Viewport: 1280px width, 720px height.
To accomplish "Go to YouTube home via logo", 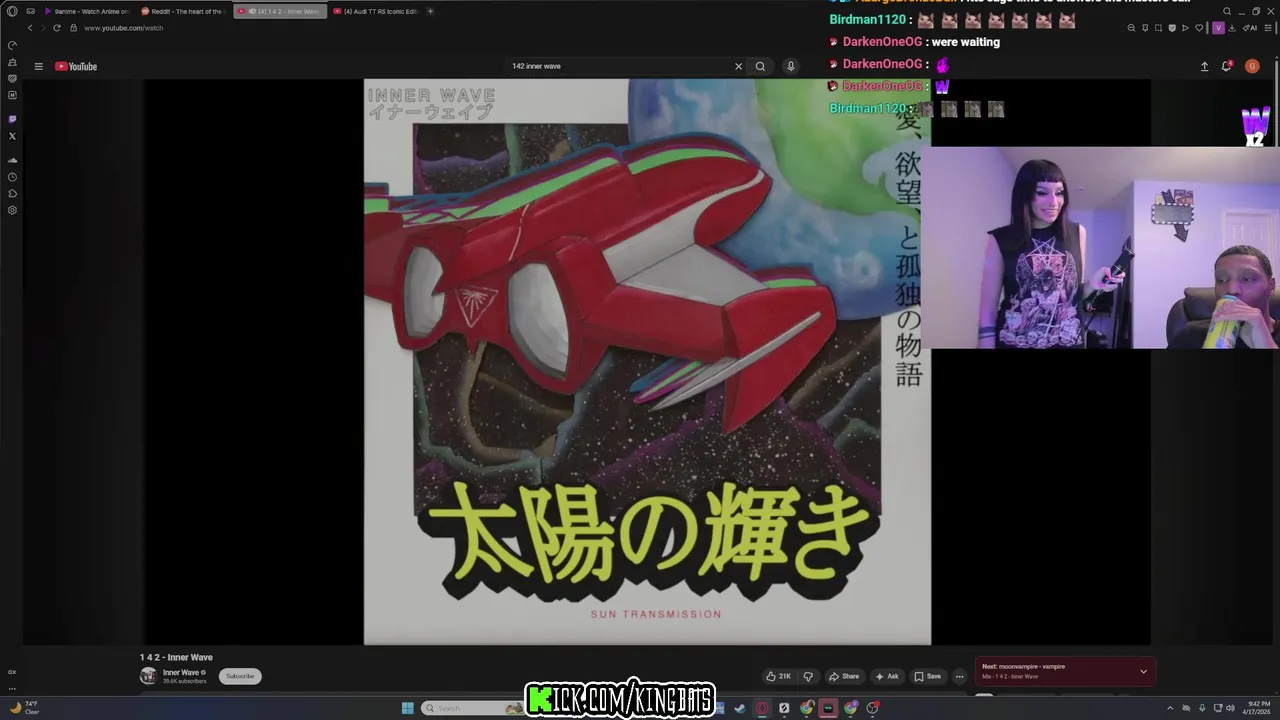I will coord(76,66).
